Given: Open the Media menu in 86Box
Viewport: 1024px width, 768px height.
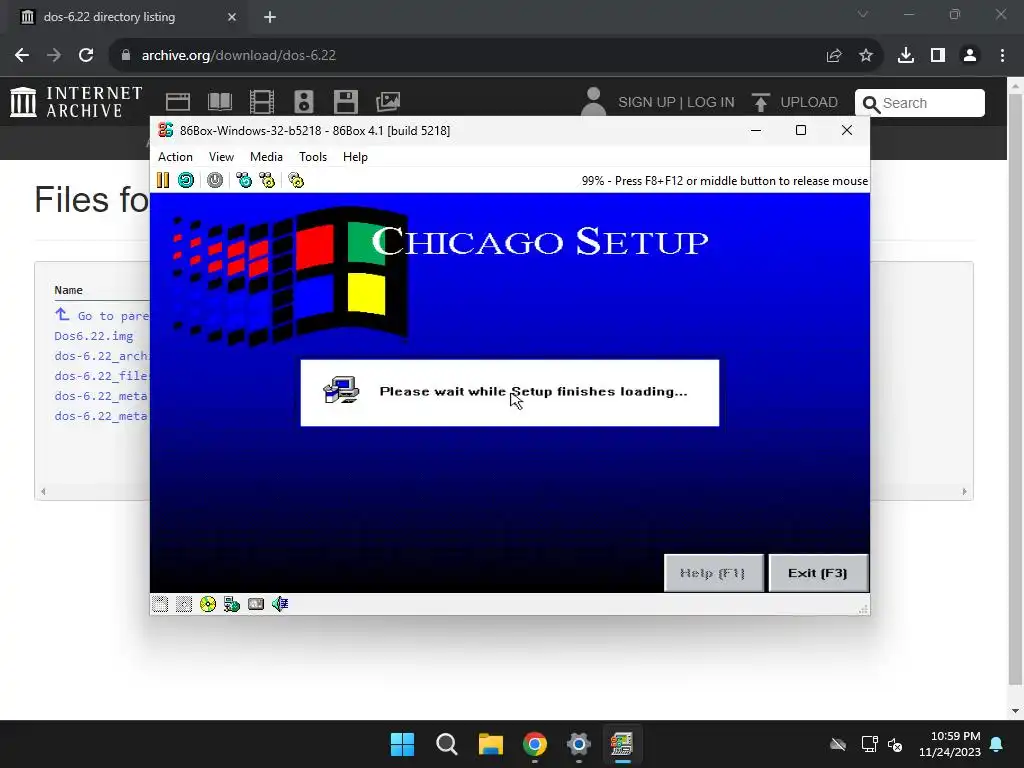Looking at the screenshot, I should click(266, 157).
